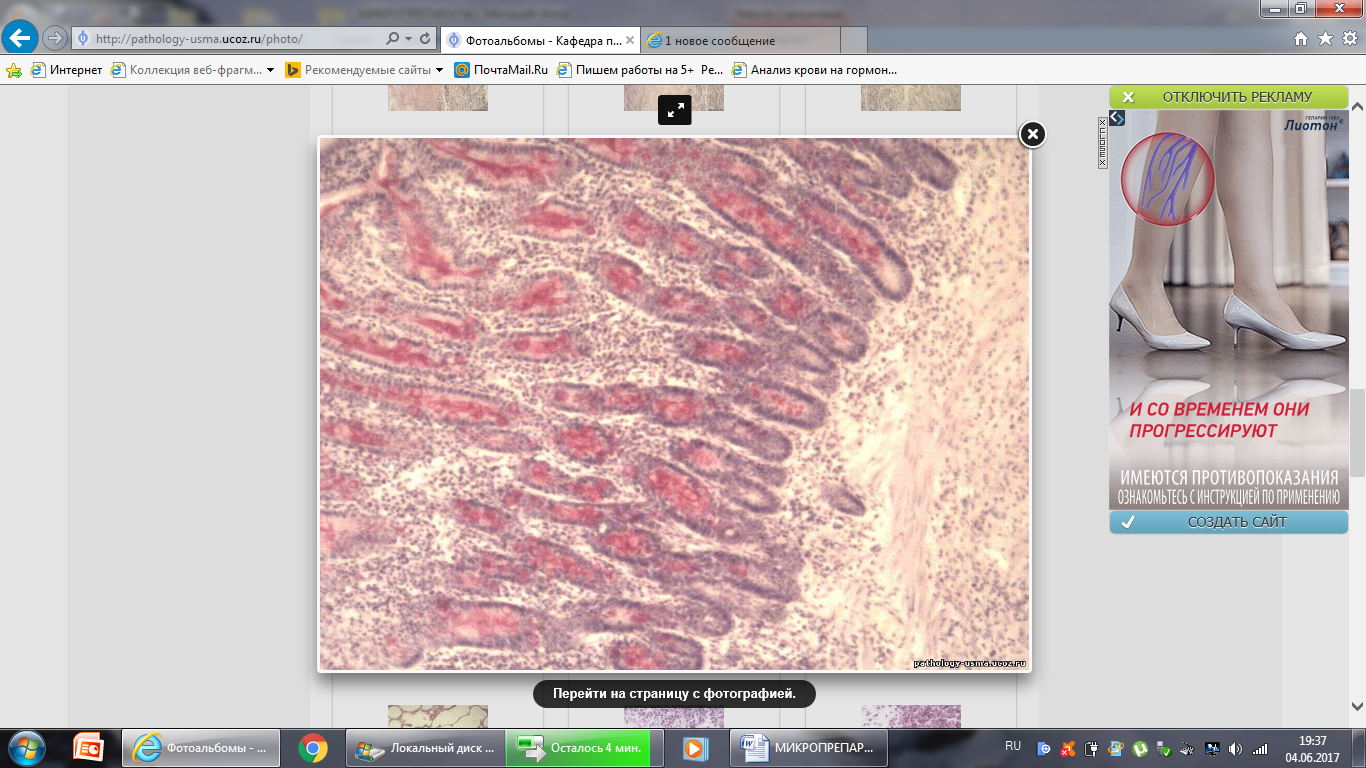This screenshot has height=768, width=1366.
Task: Open the Windows Start button
Action: 25,748
